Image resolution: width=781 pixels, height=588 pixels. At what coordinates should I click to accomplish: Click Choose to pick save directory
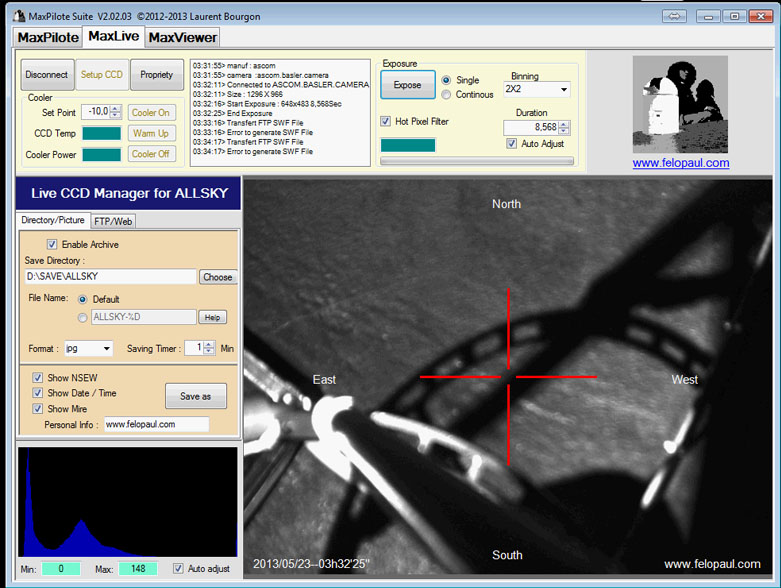(218, 277)
